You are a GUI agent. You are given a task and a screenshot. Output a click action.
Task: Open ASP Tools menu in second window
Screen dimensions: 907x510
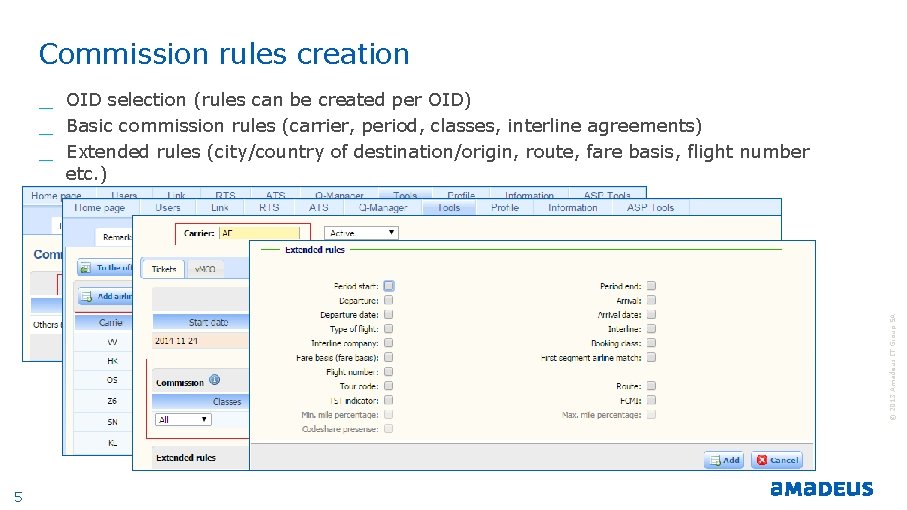coord(650,208)
